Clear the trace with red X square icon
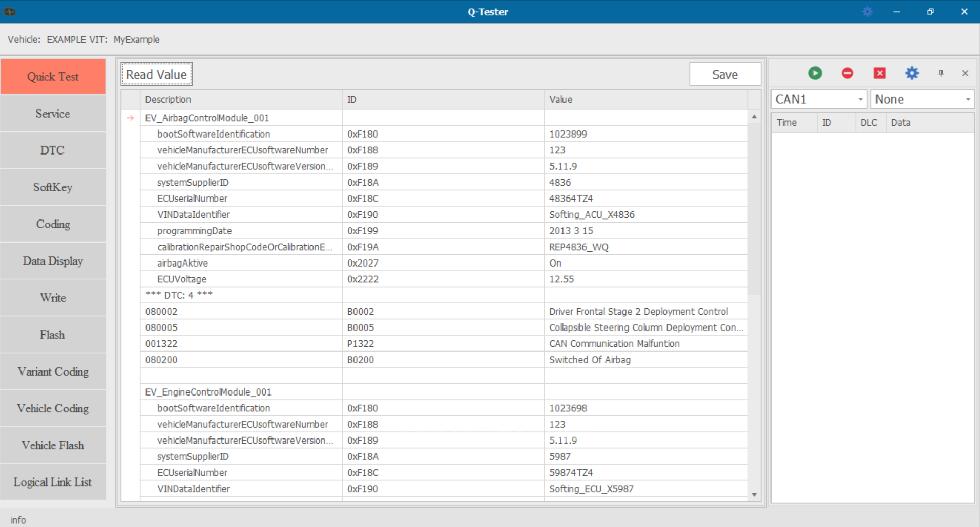This screenshot has height=527, width=980. click(x=879, y=73)
